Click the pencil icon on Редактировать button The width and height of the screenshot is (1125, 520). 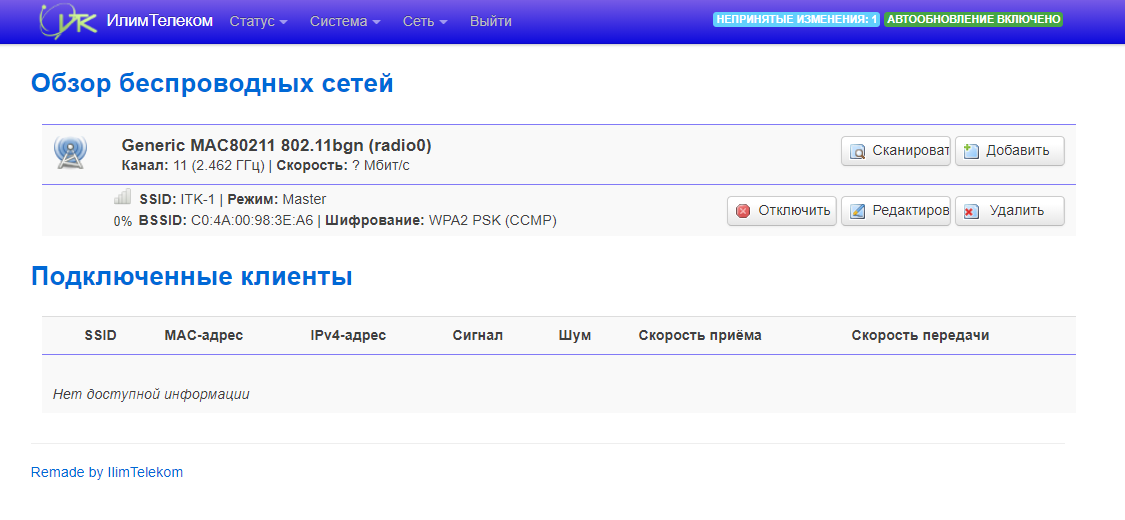tap(858, 211)
